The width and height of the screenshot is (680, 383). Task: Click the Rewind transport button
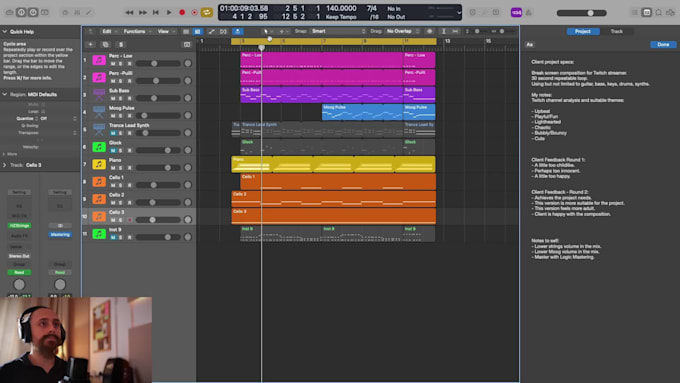(x=129, y=13)
